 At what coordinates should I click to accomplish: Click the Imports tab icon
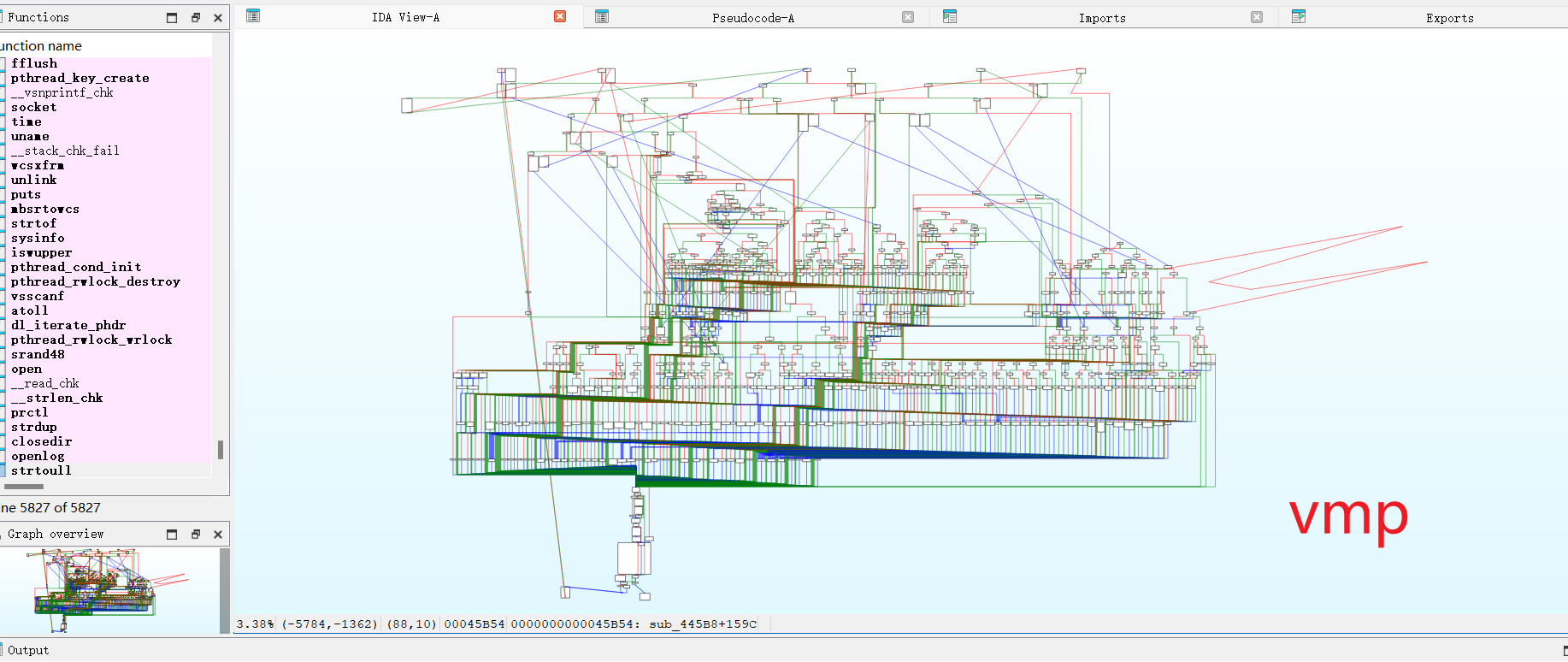coord(950,16)
